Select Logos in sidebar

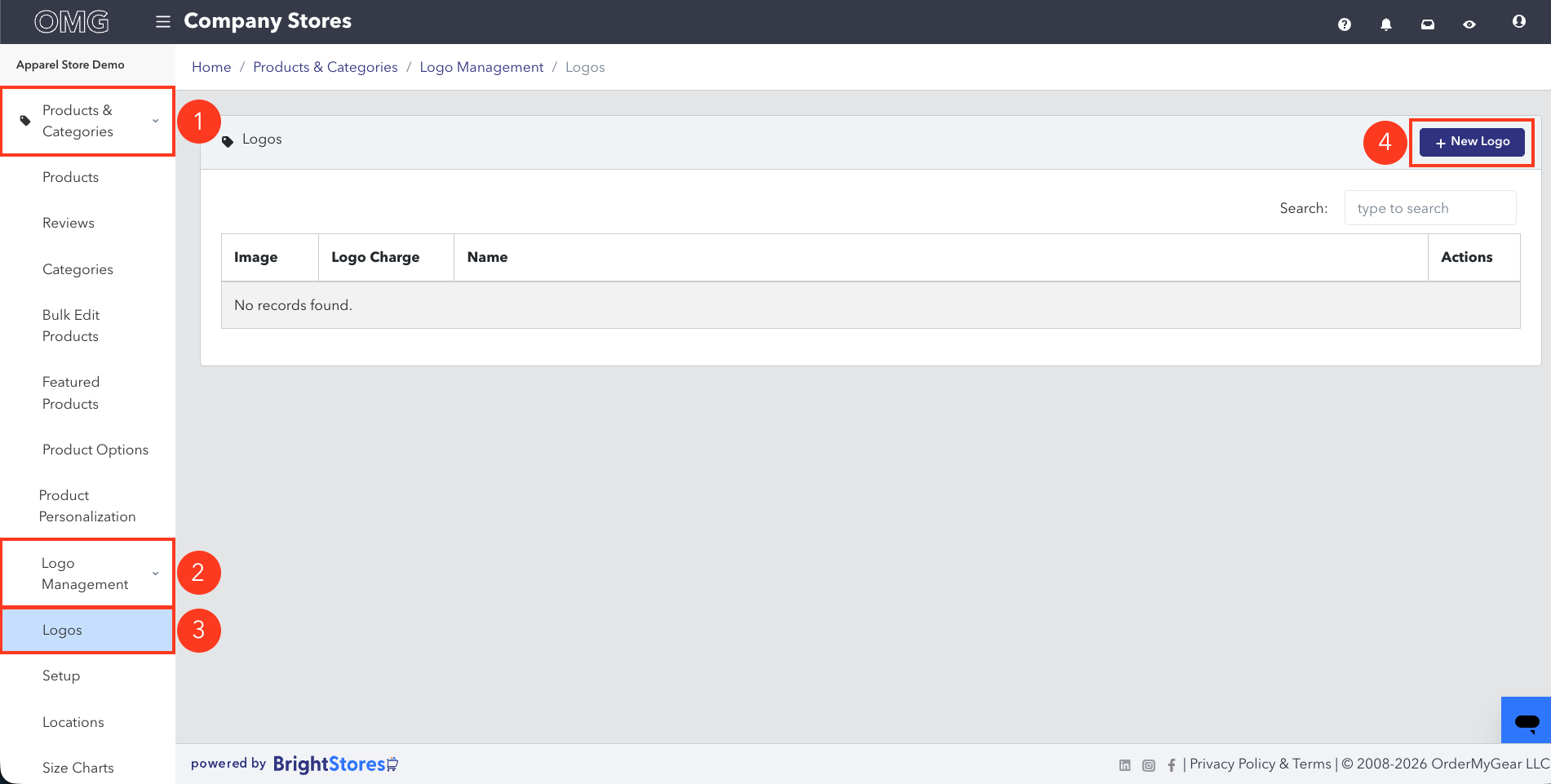(x=87, y=630)
